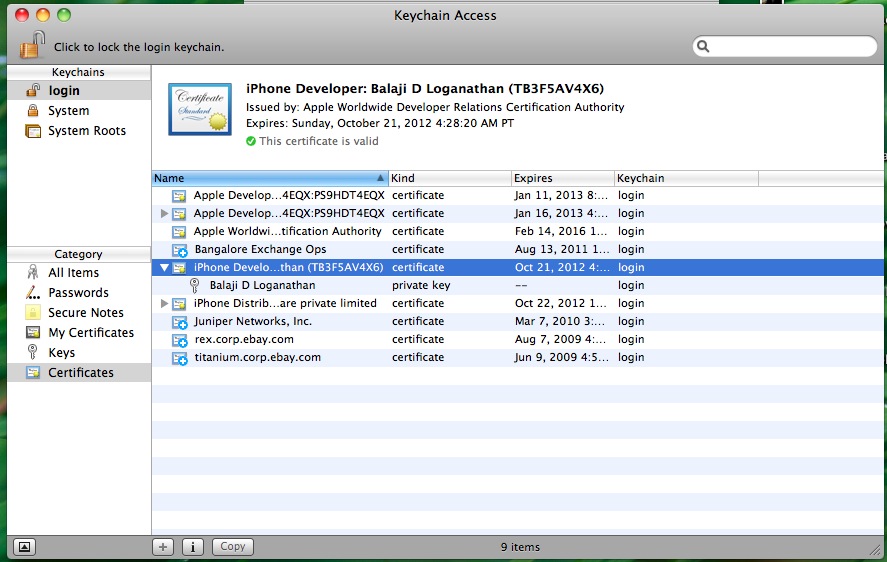Click Apple Worldwi...tification Authority certificate icon

pyautogui.click(x=179, y=232)
